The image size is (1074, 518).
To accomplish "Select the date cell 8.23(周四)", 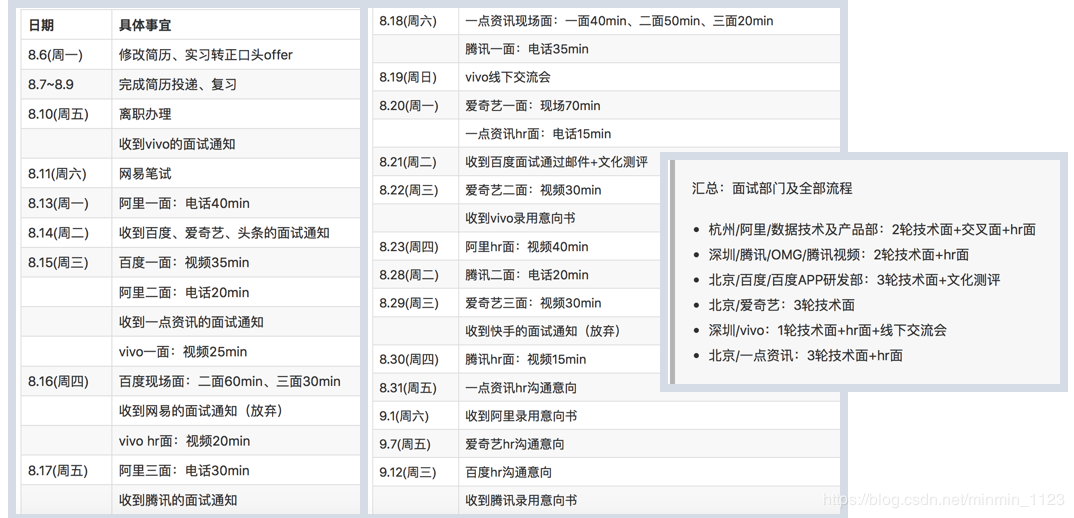I will tap(415, 246).
